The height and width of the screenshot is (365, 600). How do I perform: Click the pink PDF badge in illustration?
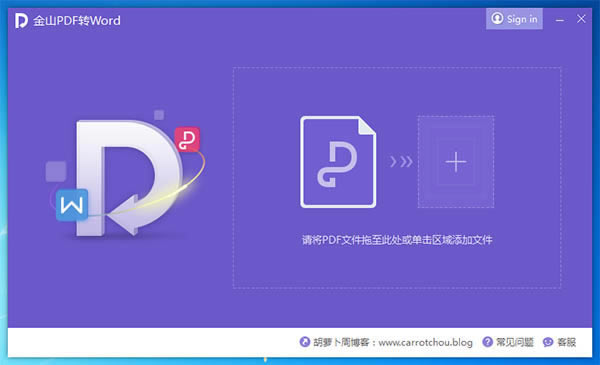(x=188, y=139)
